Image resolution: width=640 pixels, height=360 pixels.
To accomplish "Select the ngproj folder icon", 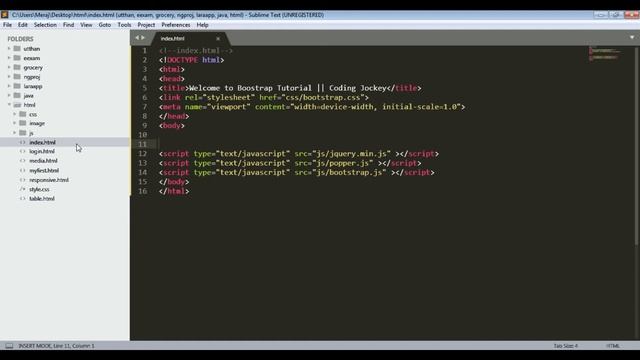I will pyautogui.click(x=17, y=77).
